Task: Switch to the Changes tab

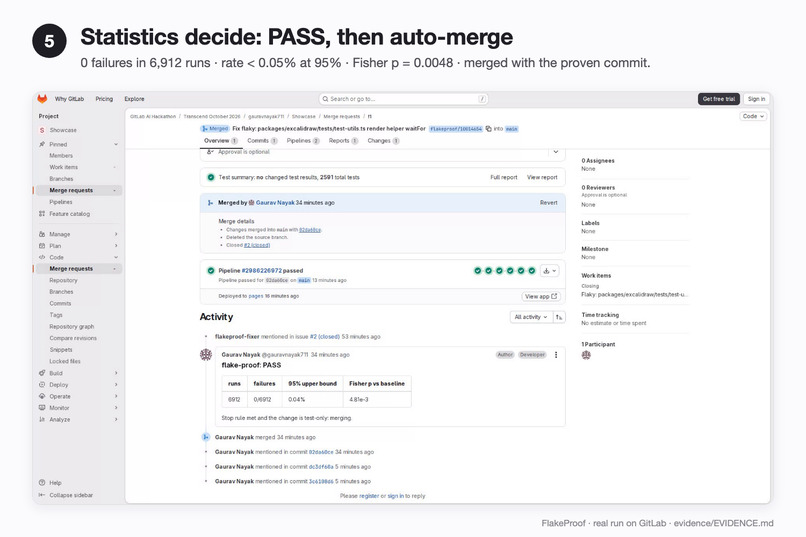Action: tap(383, 141)
